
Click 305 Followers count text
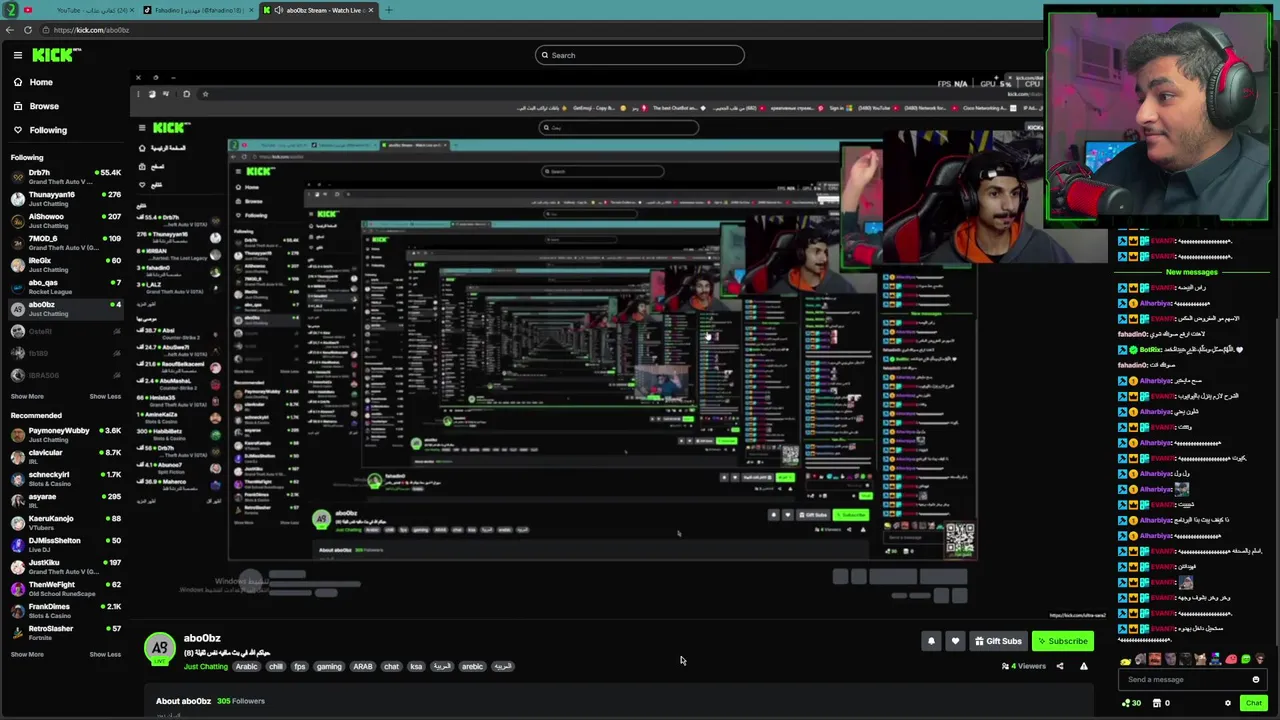(241, 701)
